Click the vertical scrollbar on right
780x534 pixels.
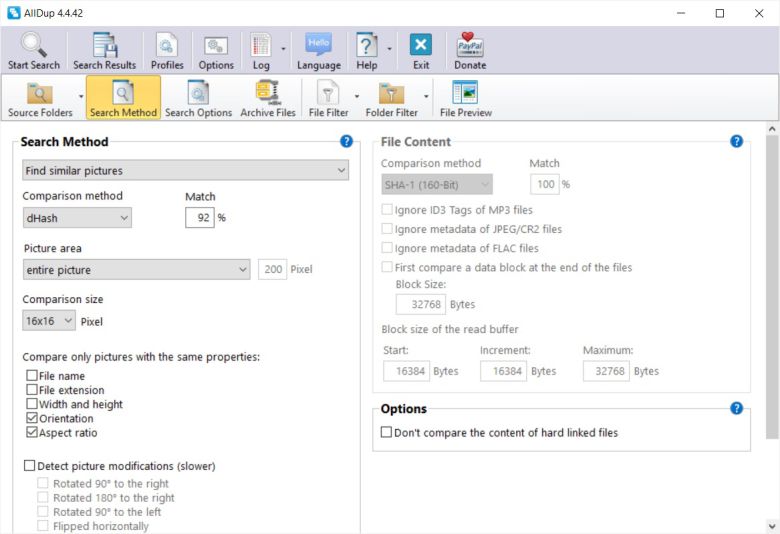(771, 290)
